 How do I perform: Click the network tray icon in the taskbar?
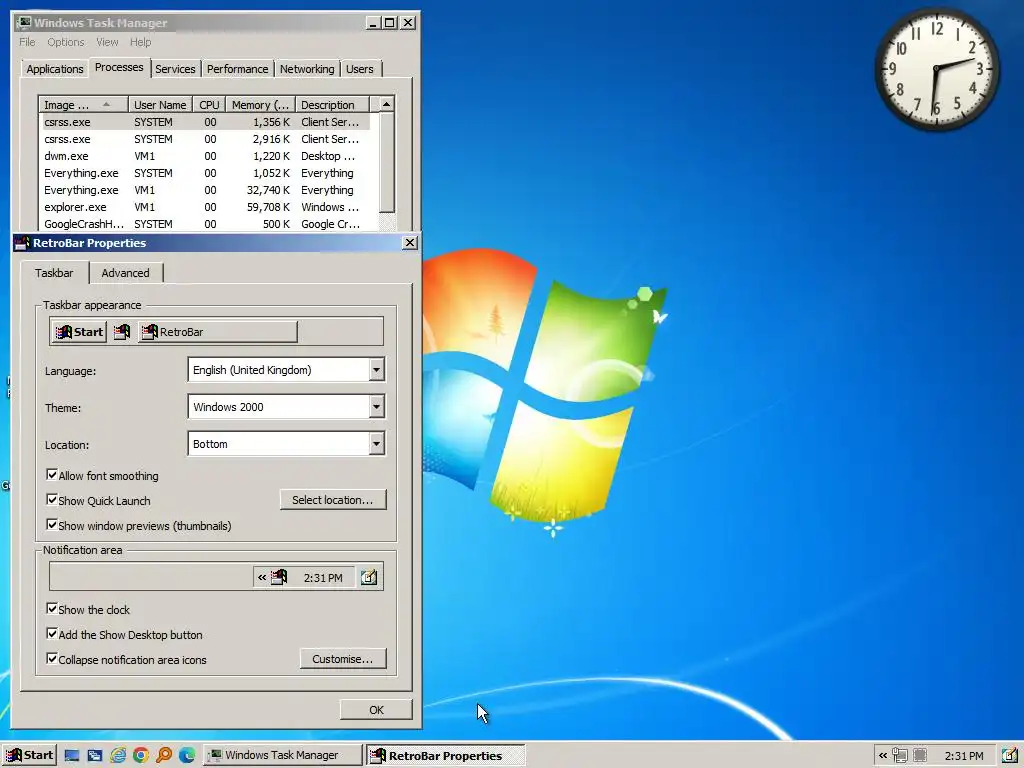(x=900, y=756)
